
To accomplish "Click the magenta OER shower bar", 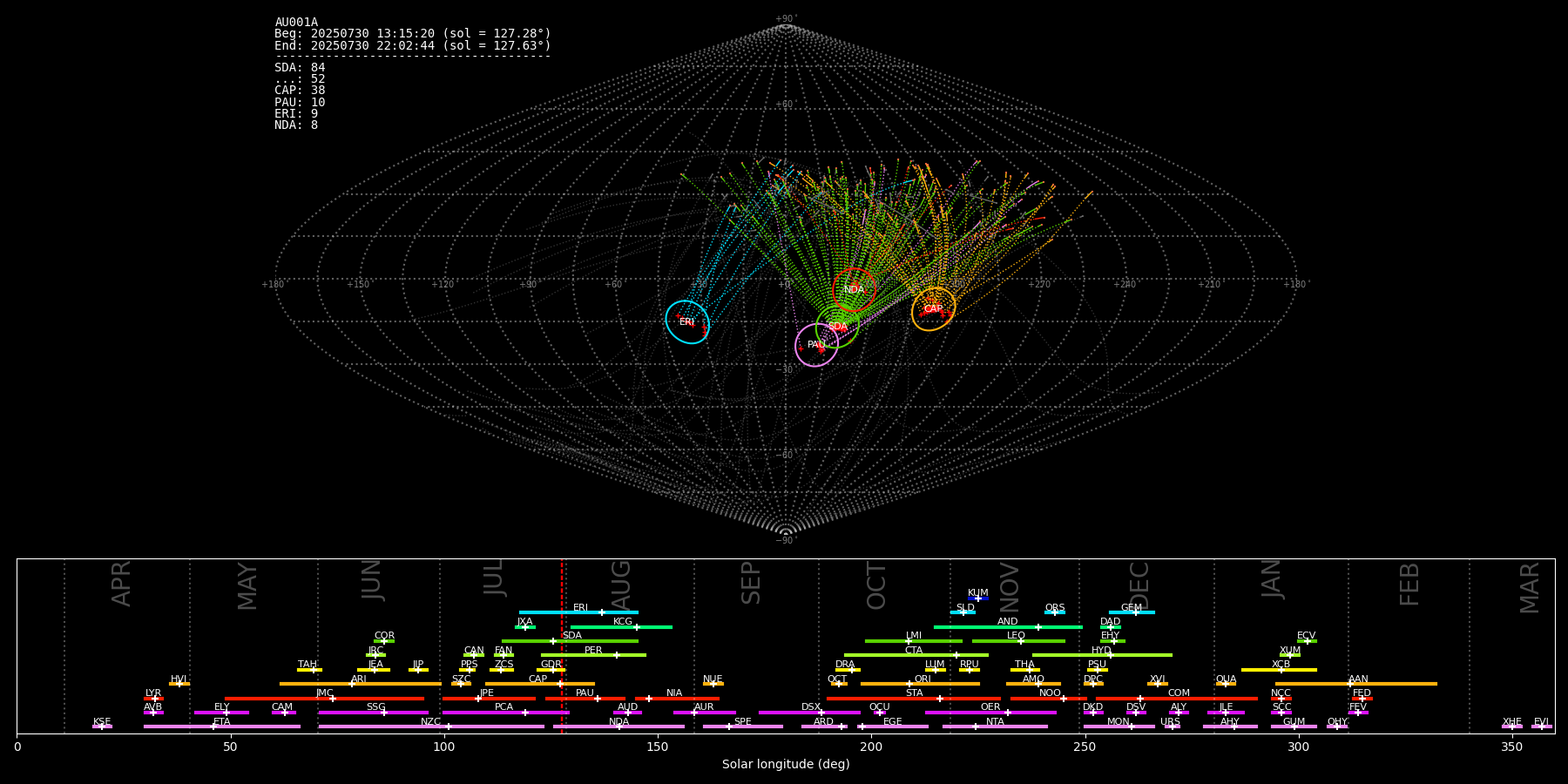I will 990,713.
